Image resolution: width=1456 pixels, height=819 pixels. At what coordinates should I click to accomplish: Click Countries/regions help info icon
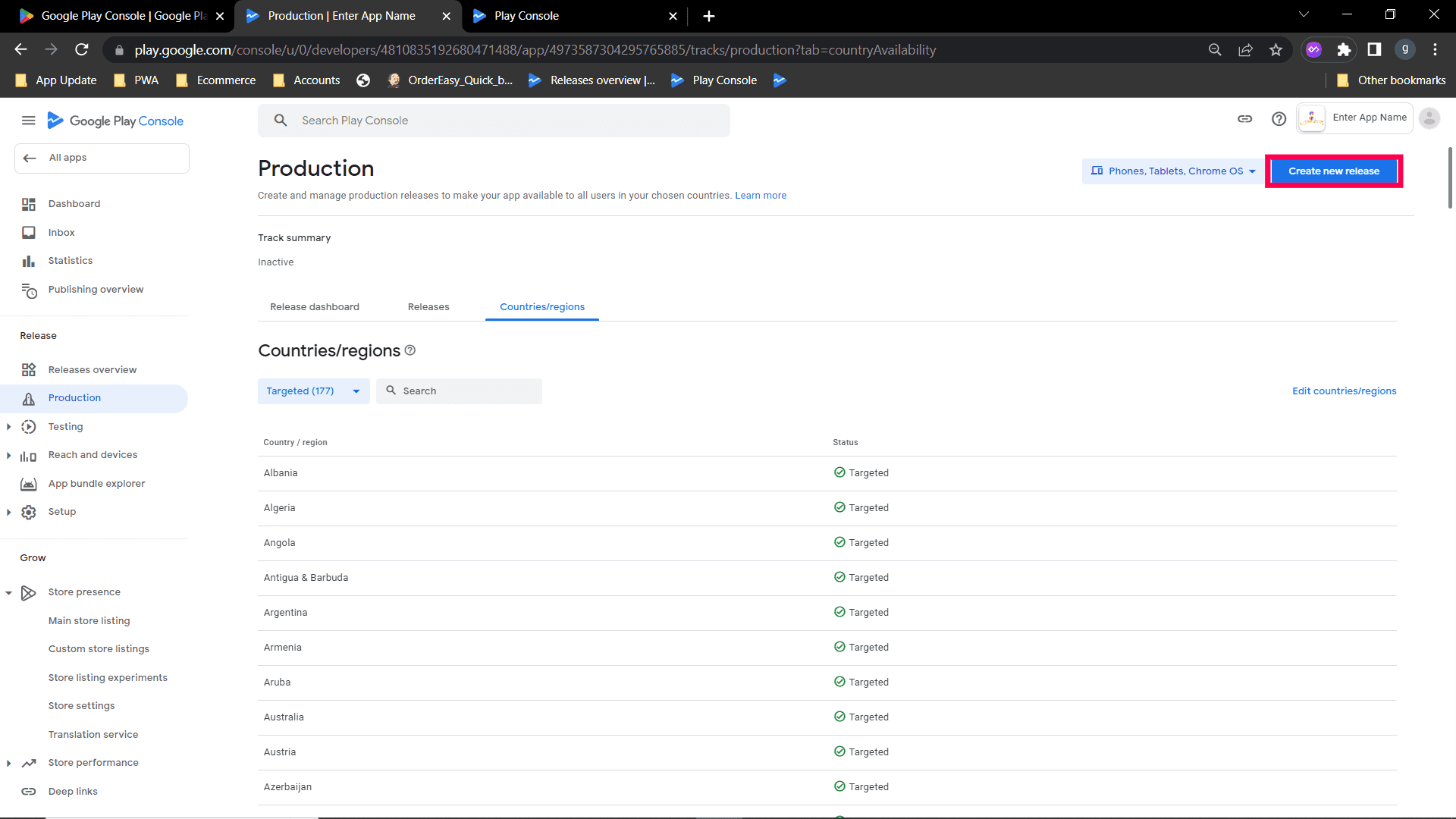[410, 350]
